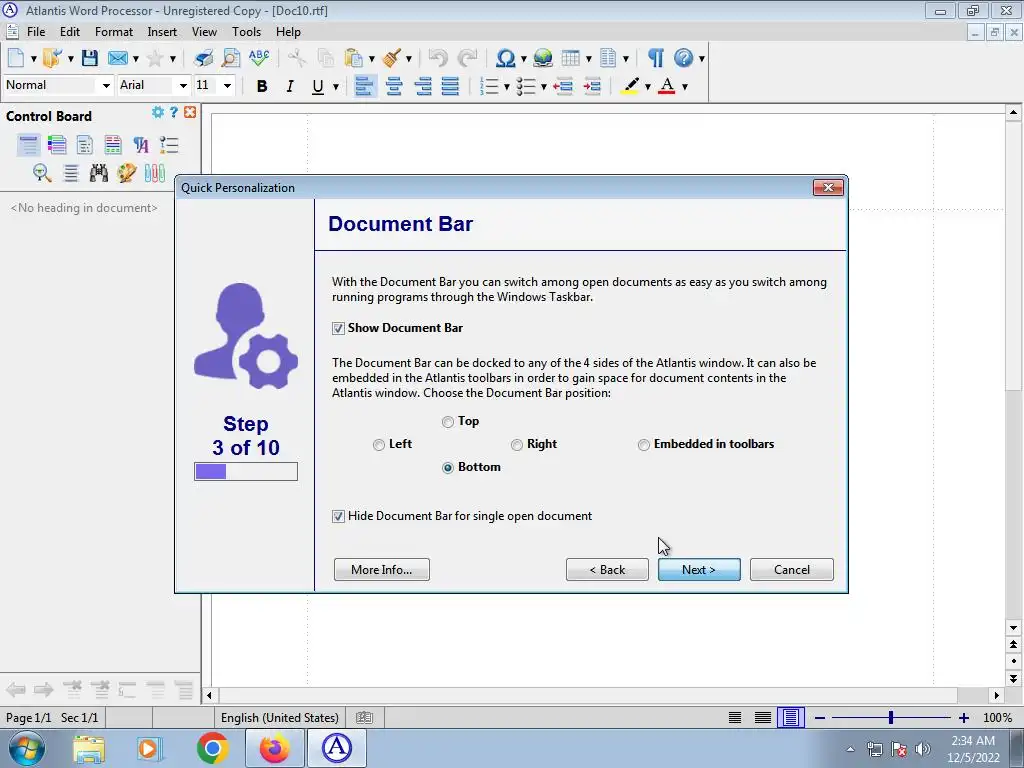Click the Control Board paint palette icon
This screenshot has width=1024, height=768.
coord(127,173)
